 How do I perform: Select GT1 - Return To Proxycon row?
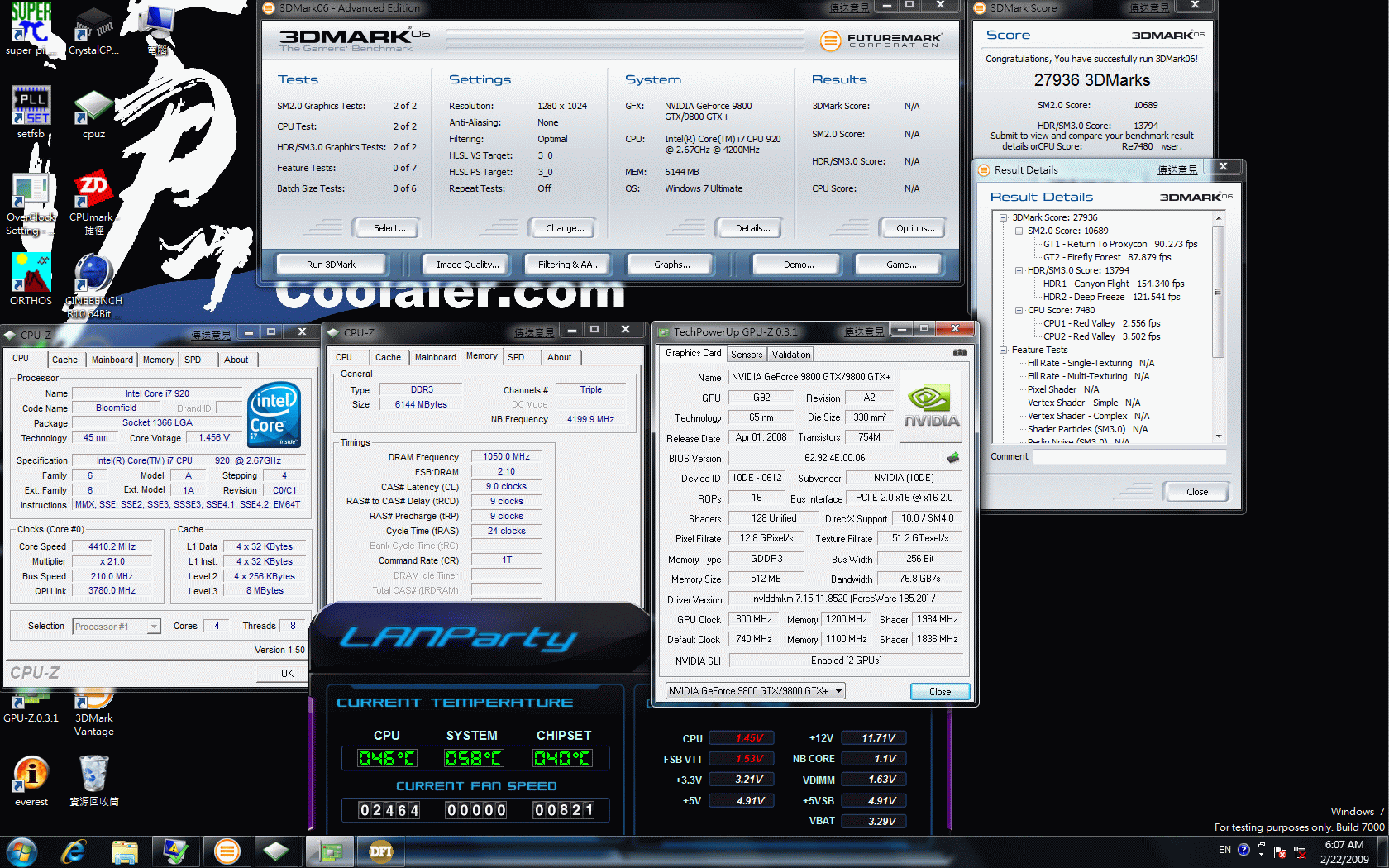(1120, 245)
